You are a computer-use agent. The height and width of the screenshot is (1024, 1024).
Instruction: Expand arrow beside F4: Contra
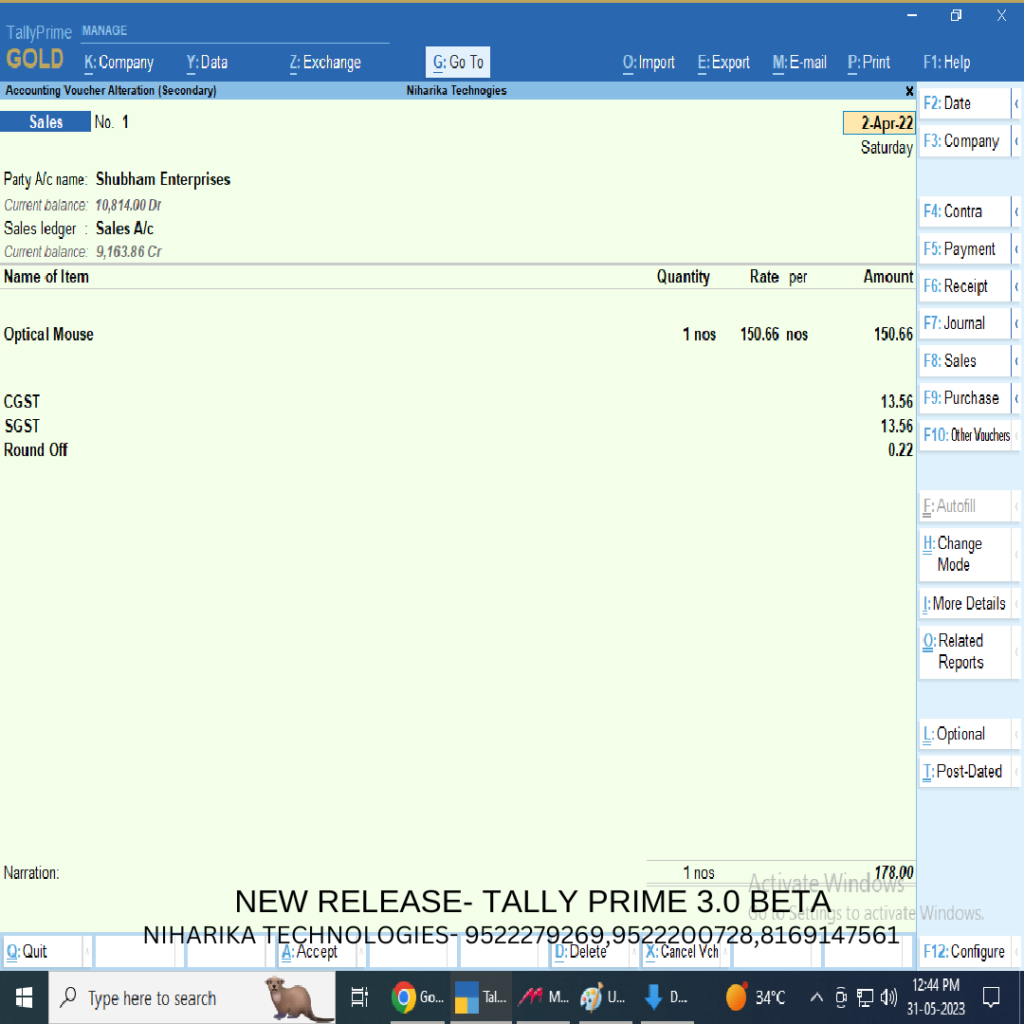point(1016,212)
